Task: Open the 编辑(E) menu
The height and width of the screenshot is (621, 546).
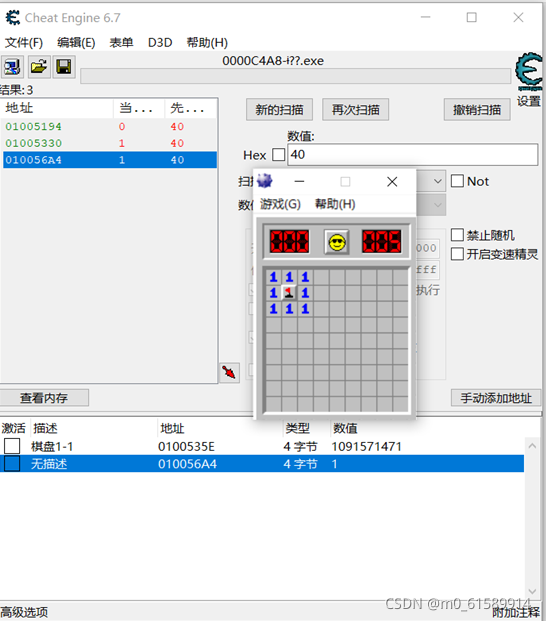Action: point(76,42)
